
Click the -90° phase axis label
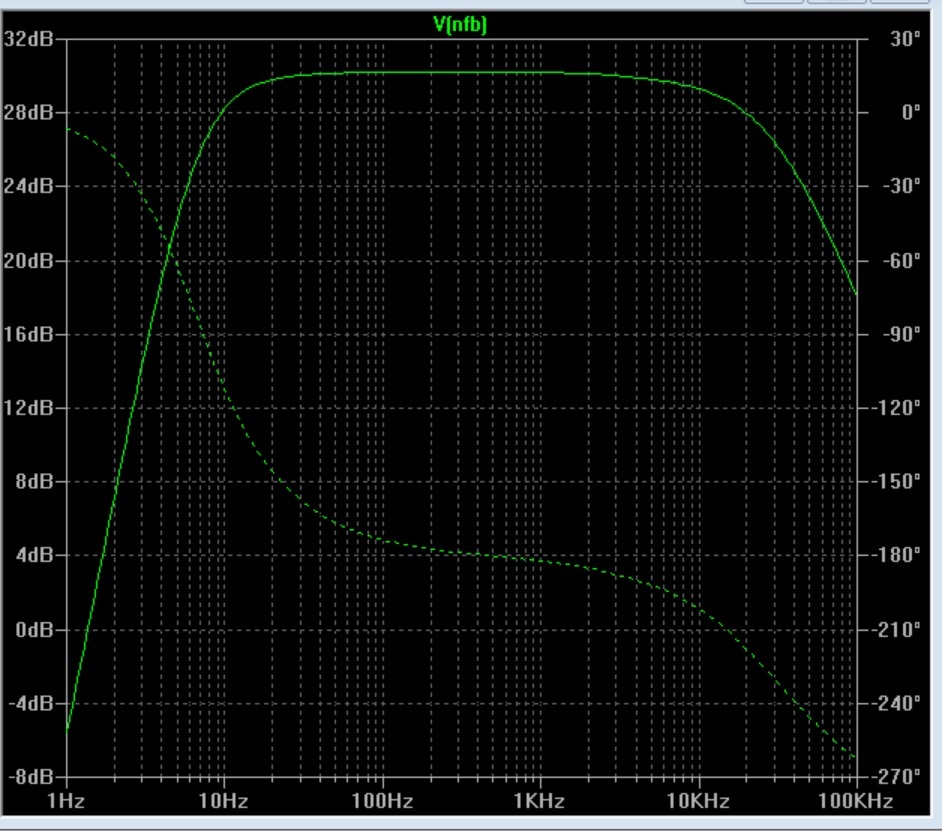(x=901, y=334)
